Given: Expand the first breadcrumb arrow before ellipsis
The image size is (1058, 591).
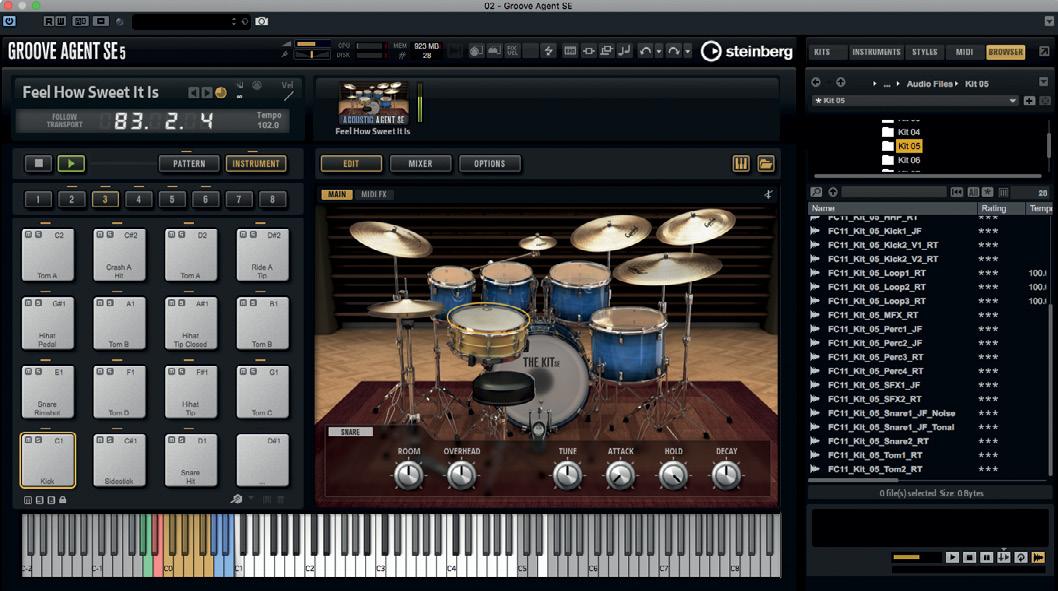Looking at the screenshot, I should [874, 84].
